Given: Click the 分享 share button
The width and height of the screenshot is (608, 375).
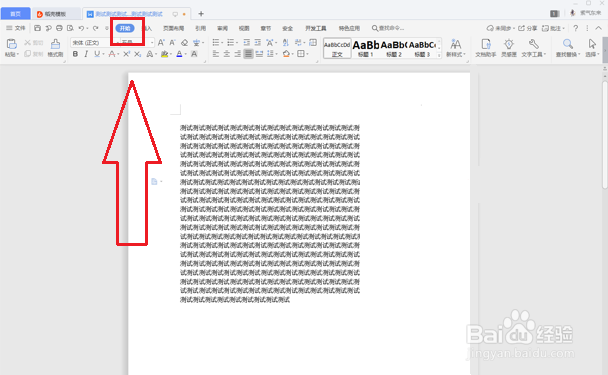Looking at the screenshot, I should [528, 28].
